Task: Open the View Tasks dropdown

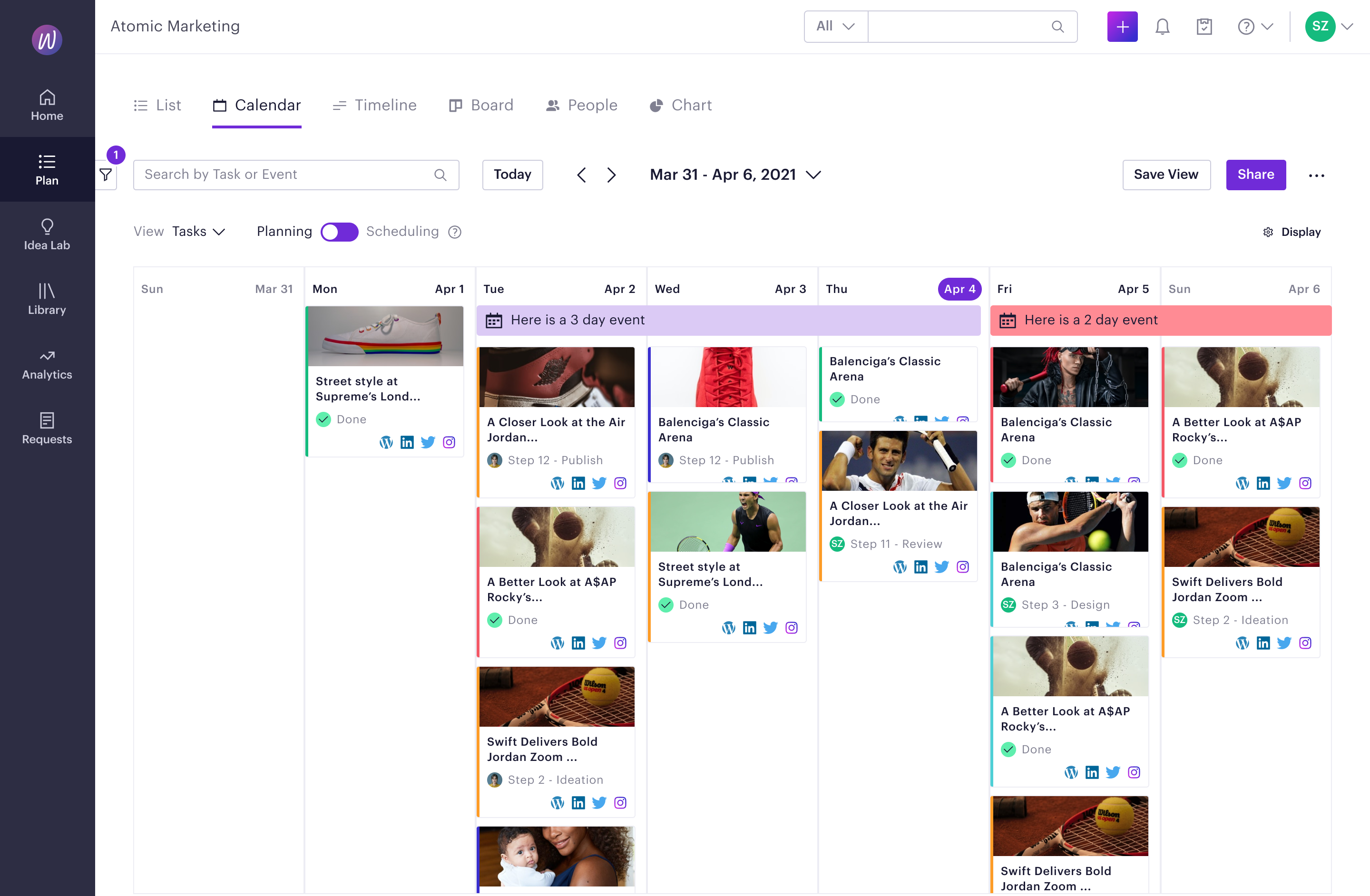Action: click(x=197, y=232)
